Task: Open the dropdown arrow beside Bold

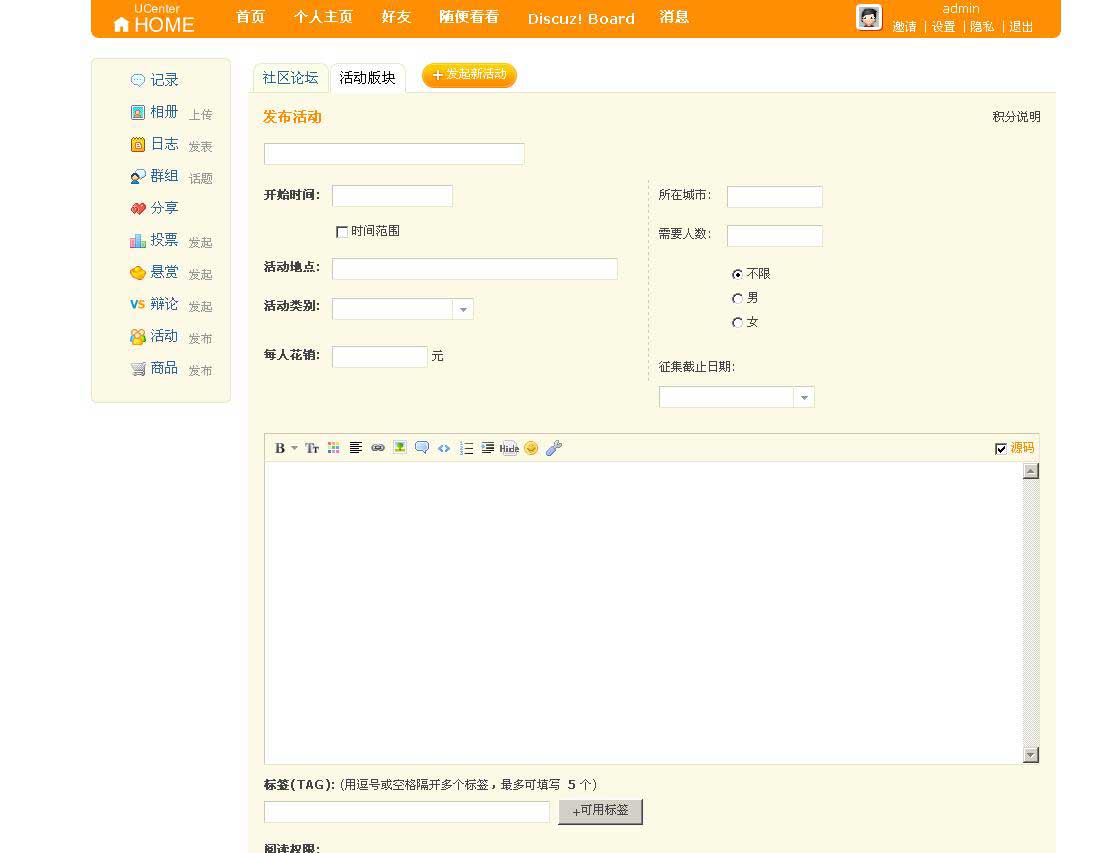Action: tap(294, 448)
